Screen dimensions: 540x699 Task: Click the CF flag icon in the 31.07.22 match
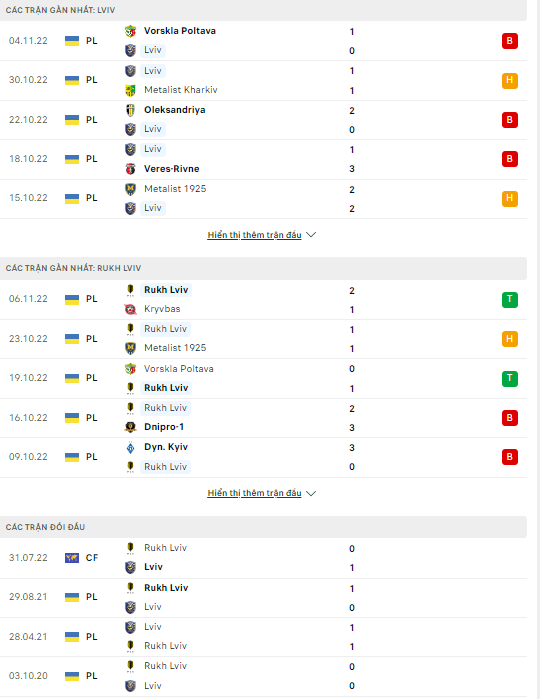pos(72,558)
